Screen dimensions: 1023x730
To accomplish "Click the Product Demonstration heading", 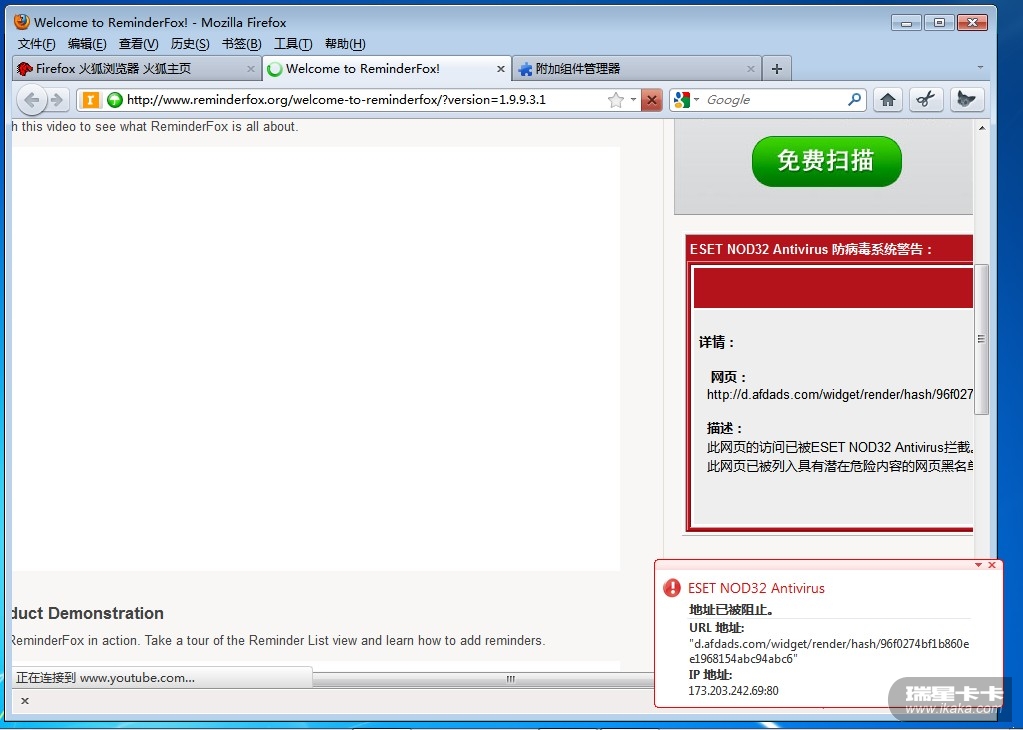I will [x=87, y=613].
